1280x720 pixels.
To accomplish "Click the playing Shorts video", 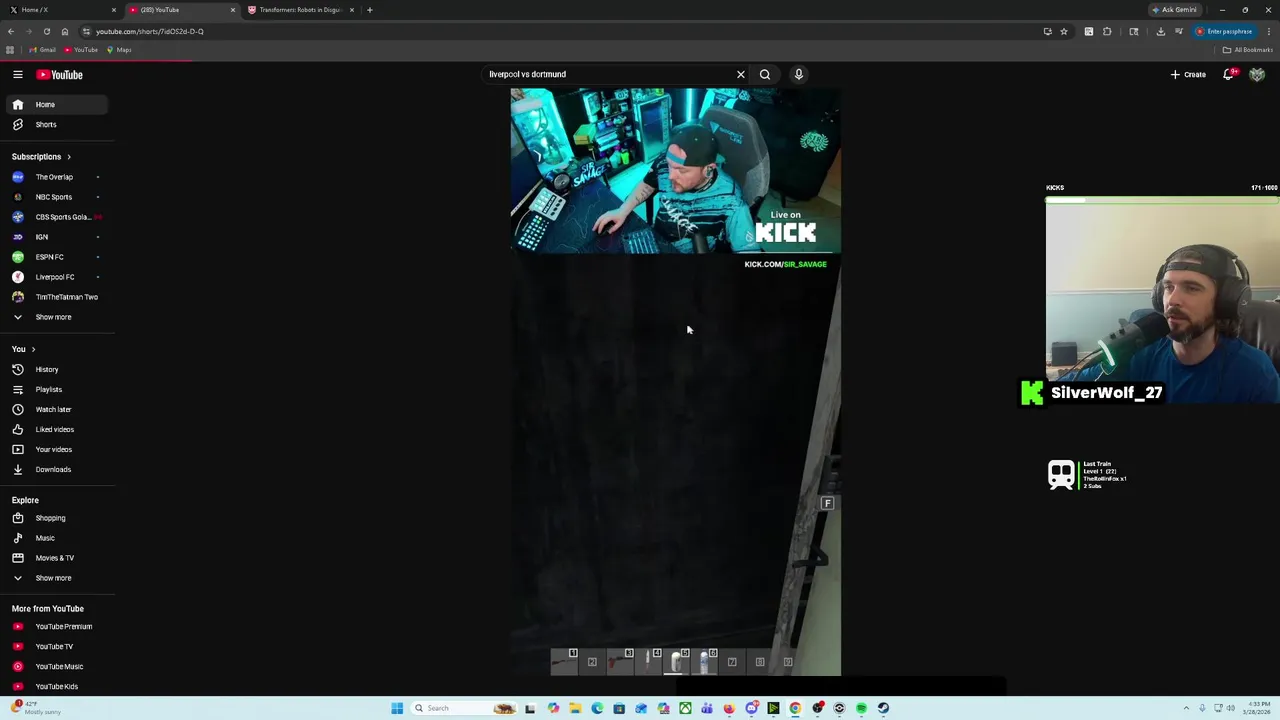I will point(675,382).
